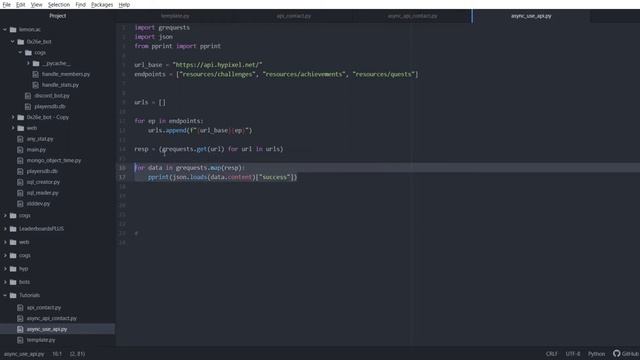Change line ending via CRLF button
Image resolution: width=640 pixels, height=360 pixels.
pos(551,353)
